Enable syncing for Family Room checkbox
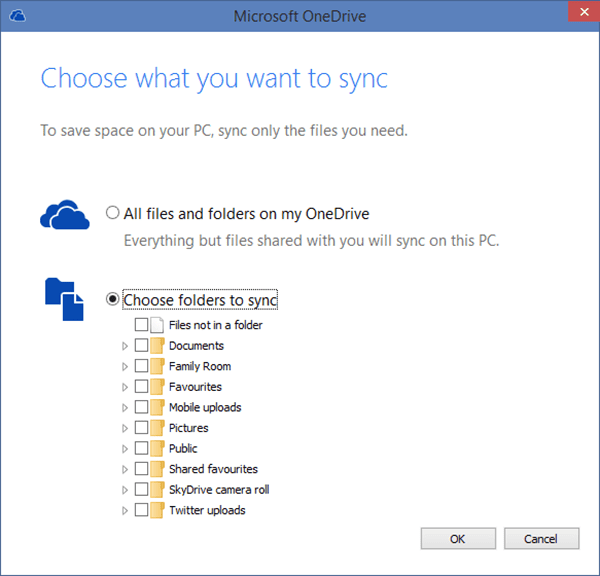 coord(142,366)
